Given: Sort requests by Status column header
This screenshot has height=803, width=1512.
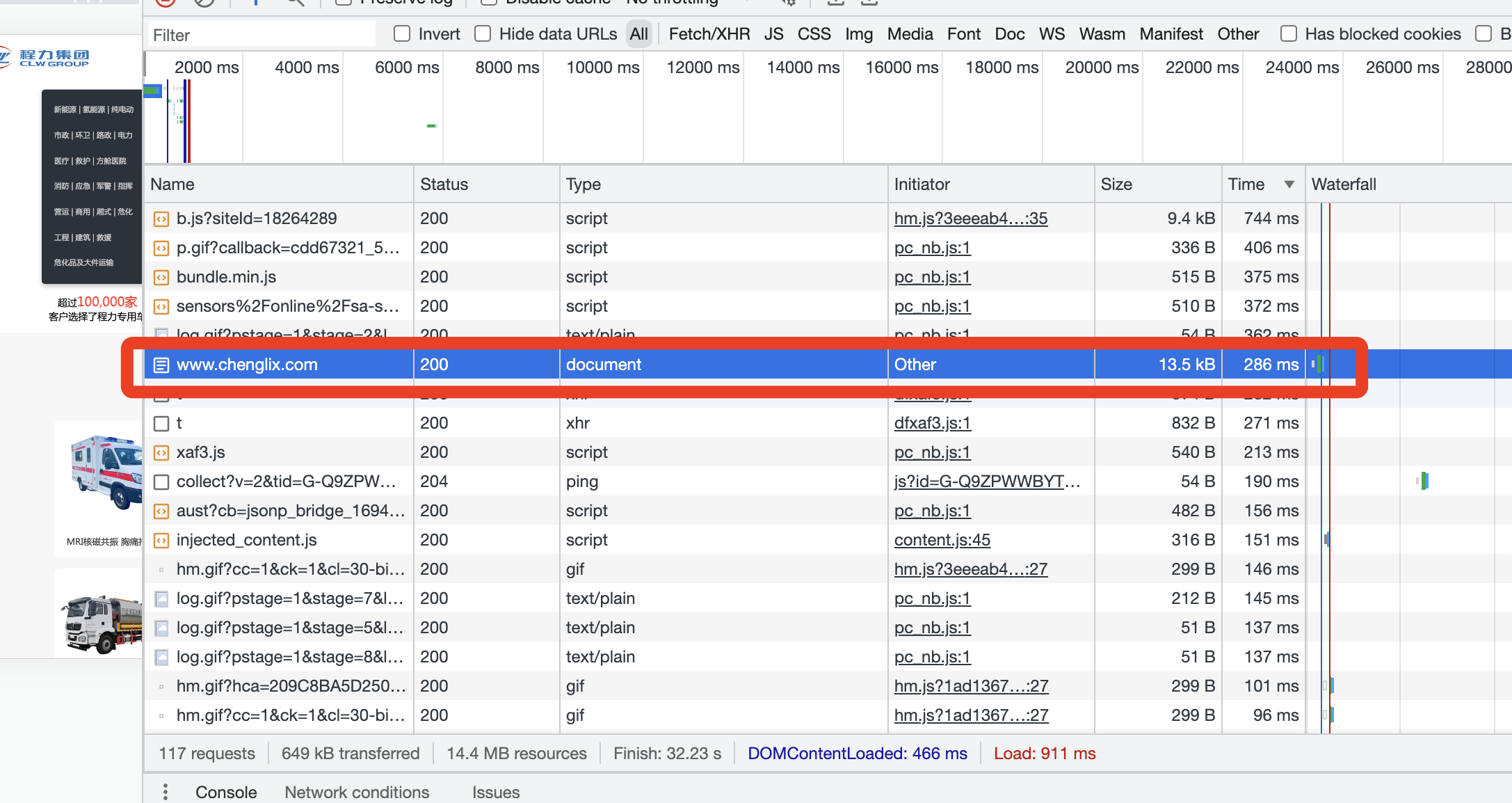Looking at the screenshot, I should [x=444, y=184].
